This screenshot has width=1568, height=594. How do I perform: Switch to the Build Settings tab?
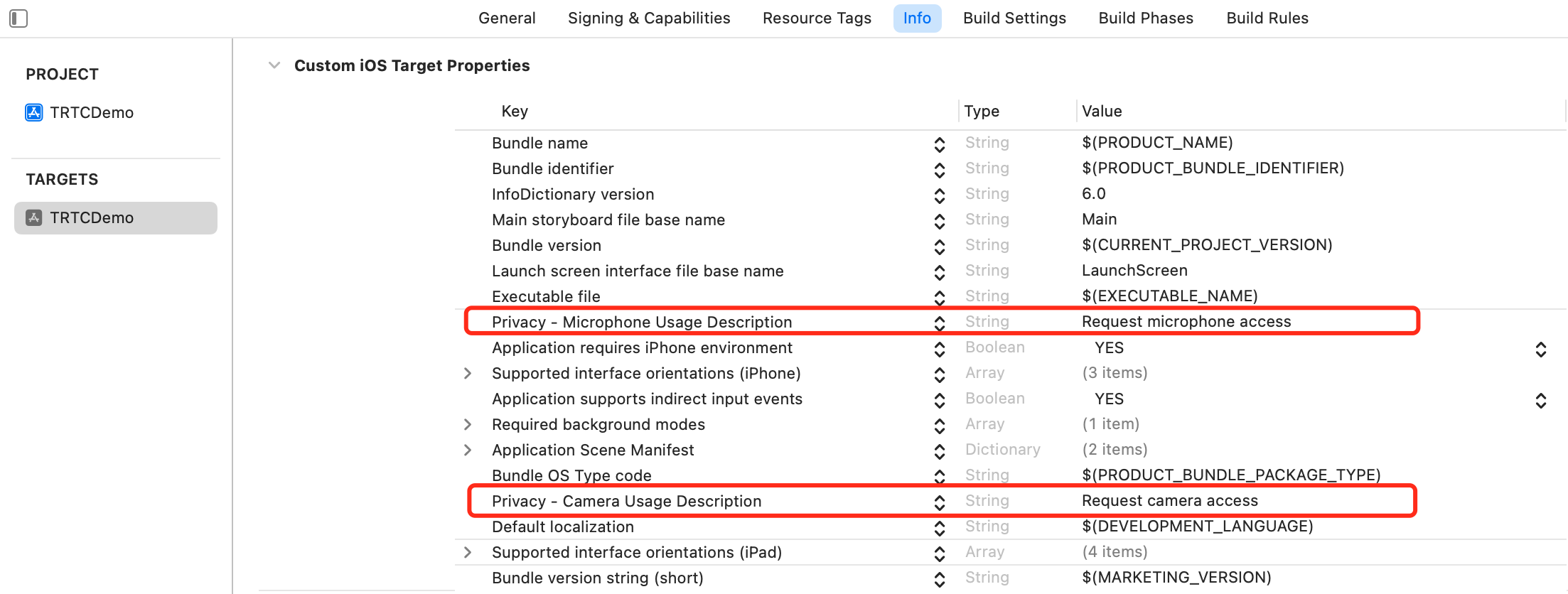click(1014, 18)
